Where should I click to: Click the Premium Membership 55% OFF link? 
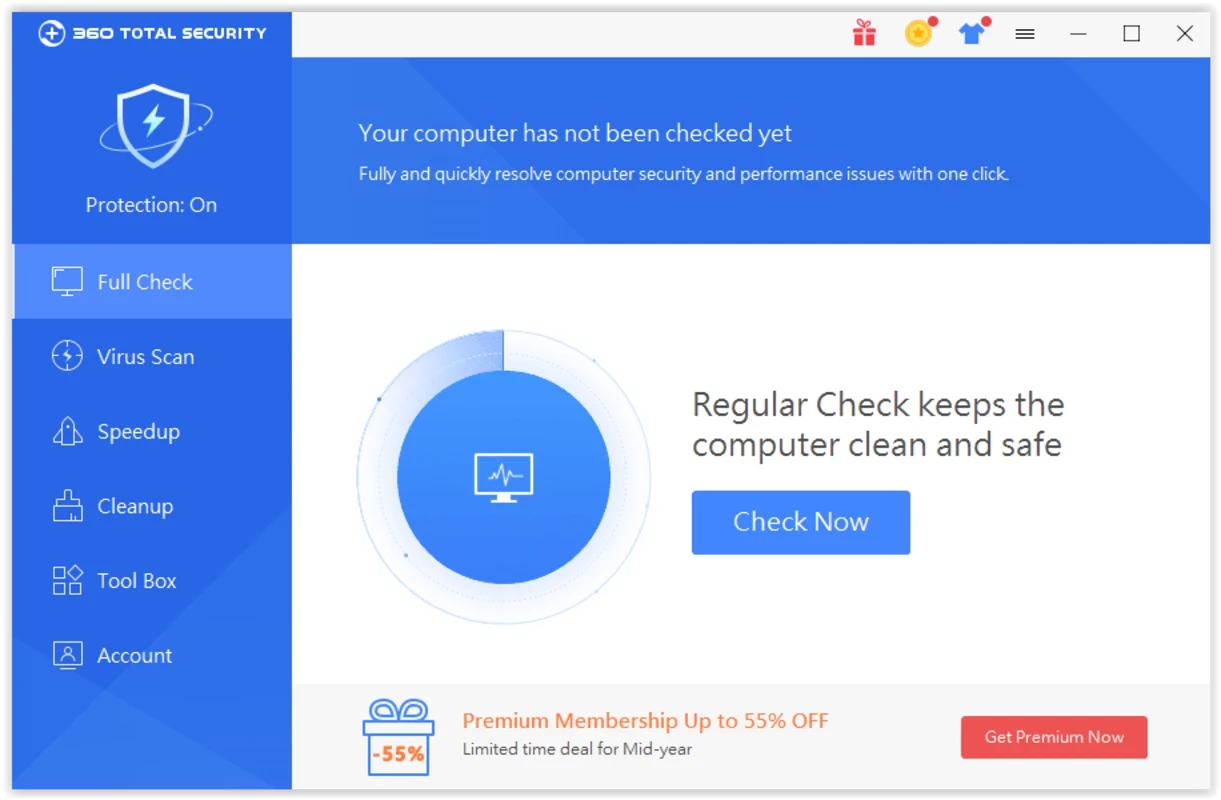pos(645,721)
